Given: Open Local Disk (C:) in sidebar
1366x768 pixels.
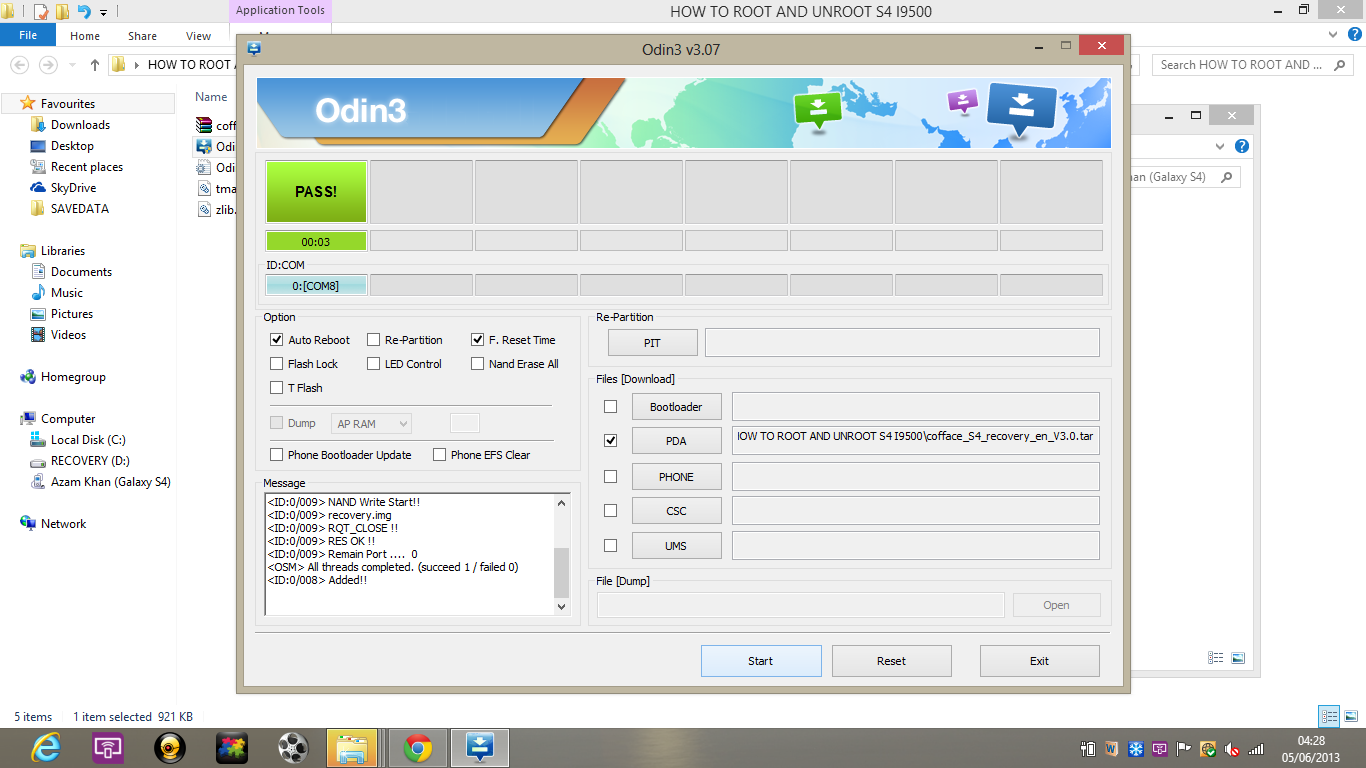Looking at the screenshot, I should click(x=88, y=440).
